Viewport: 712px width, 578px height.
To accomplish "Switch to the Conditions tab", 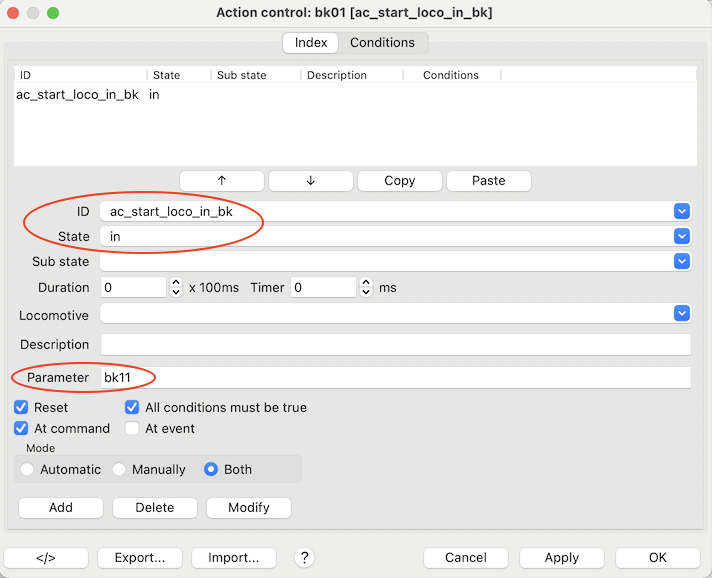I will pyautogui.click(x=382, y=43).
